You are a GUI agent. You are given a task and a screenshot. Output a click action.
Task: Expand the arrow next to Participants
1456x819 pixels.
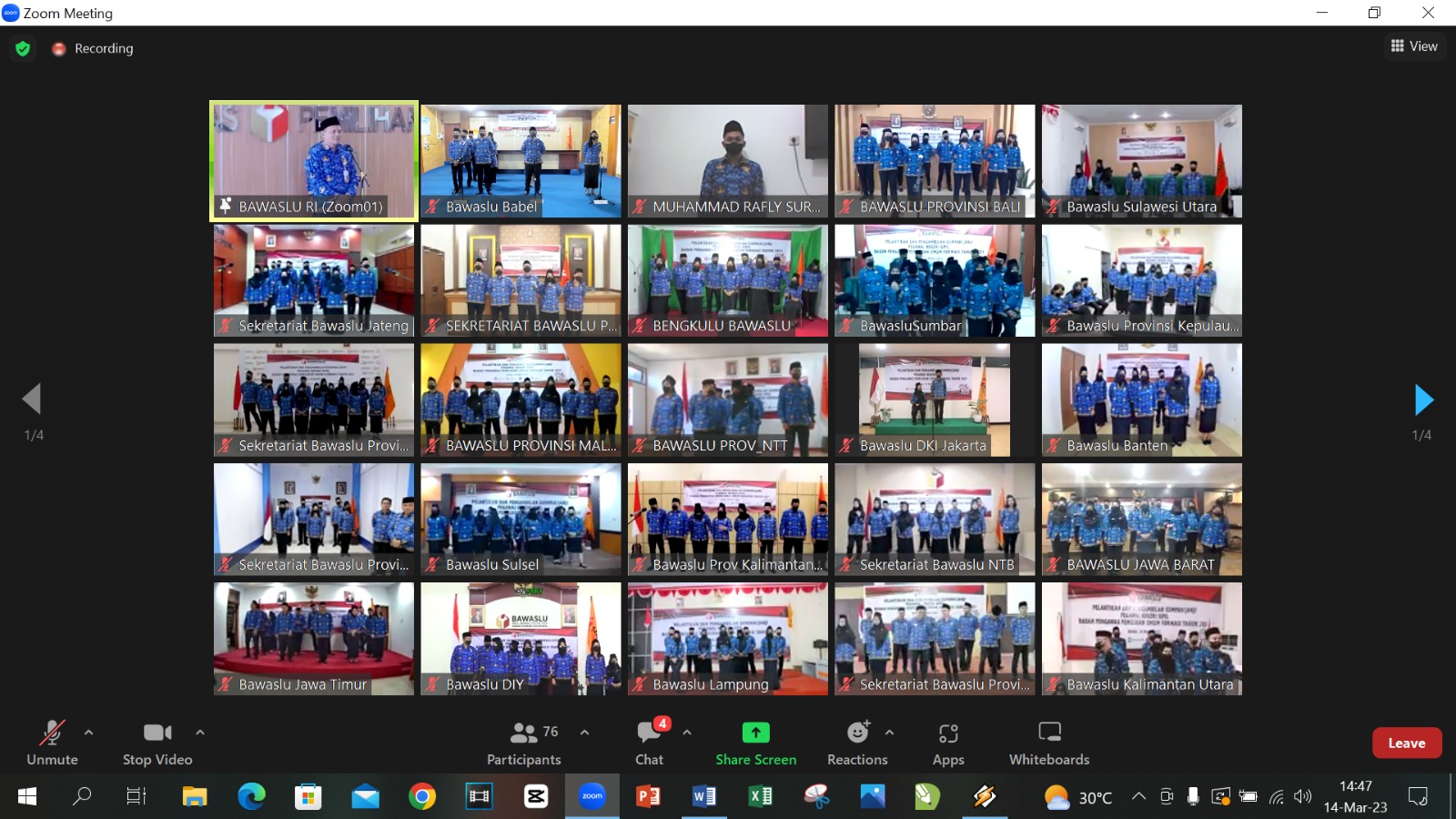click(584, 732)
